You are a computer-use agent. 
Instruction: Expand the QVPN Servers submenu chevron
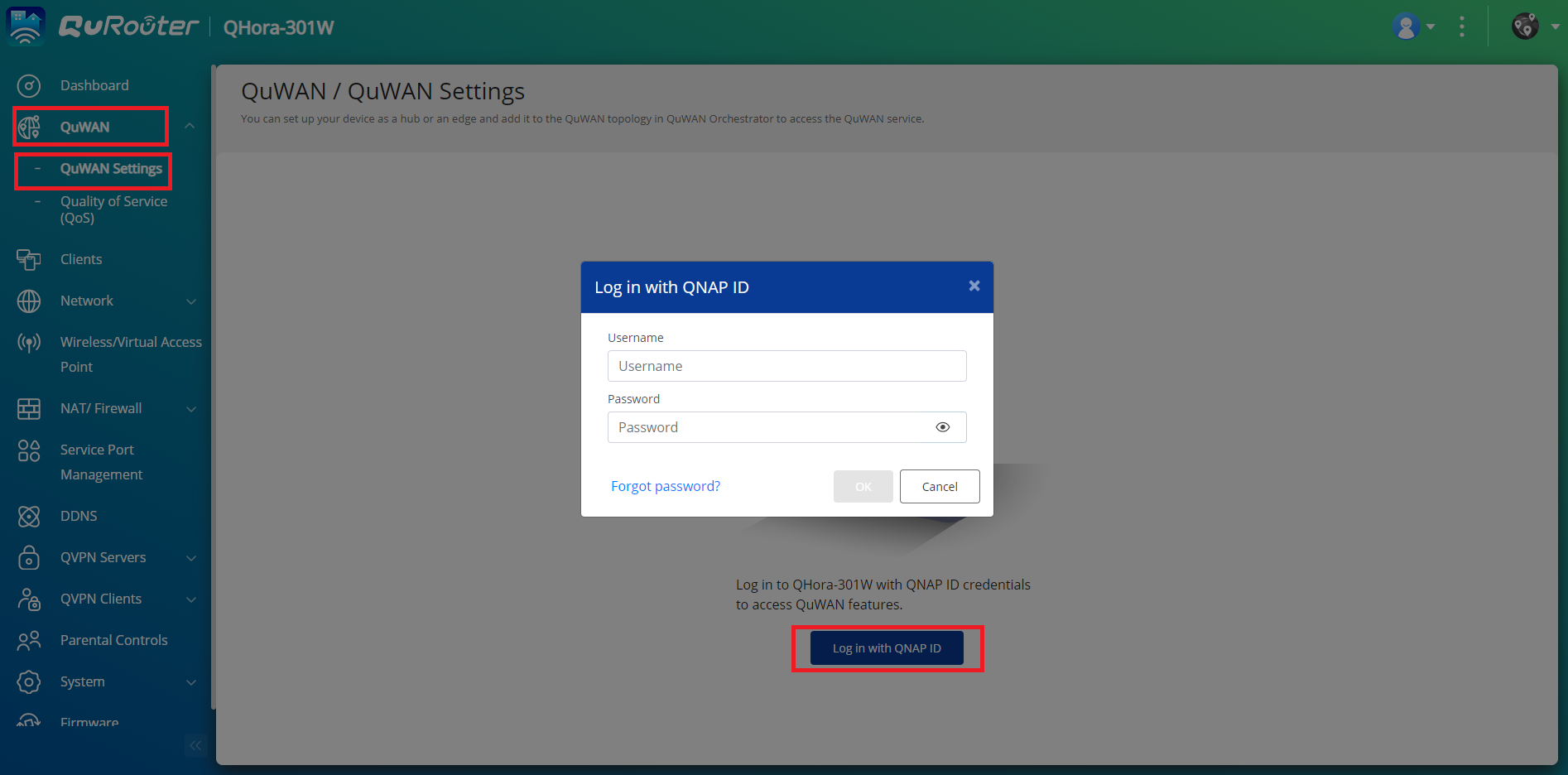(191, 558)
